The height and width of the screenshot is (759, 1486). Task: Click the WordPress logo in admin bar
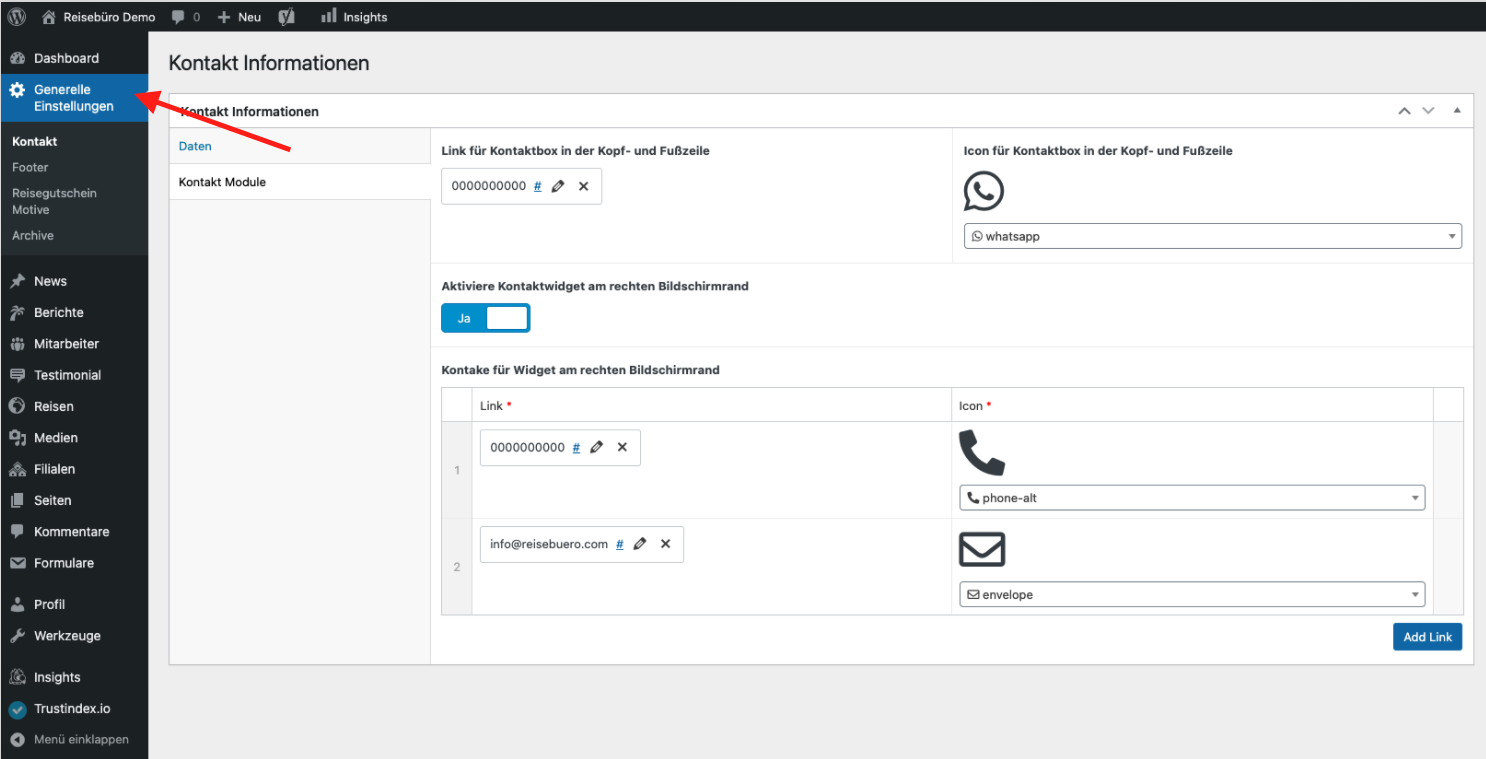pyautogui.click(x=17, y=16)
